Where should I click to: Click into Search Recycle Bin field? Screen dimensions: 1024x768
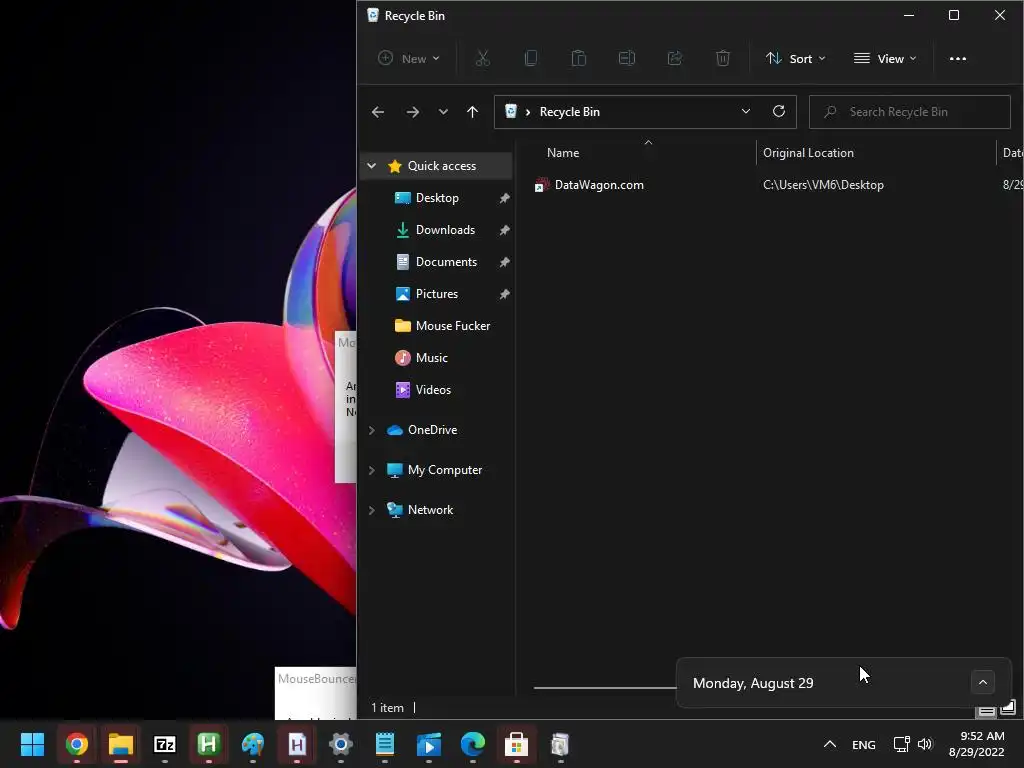coord(910,112)
